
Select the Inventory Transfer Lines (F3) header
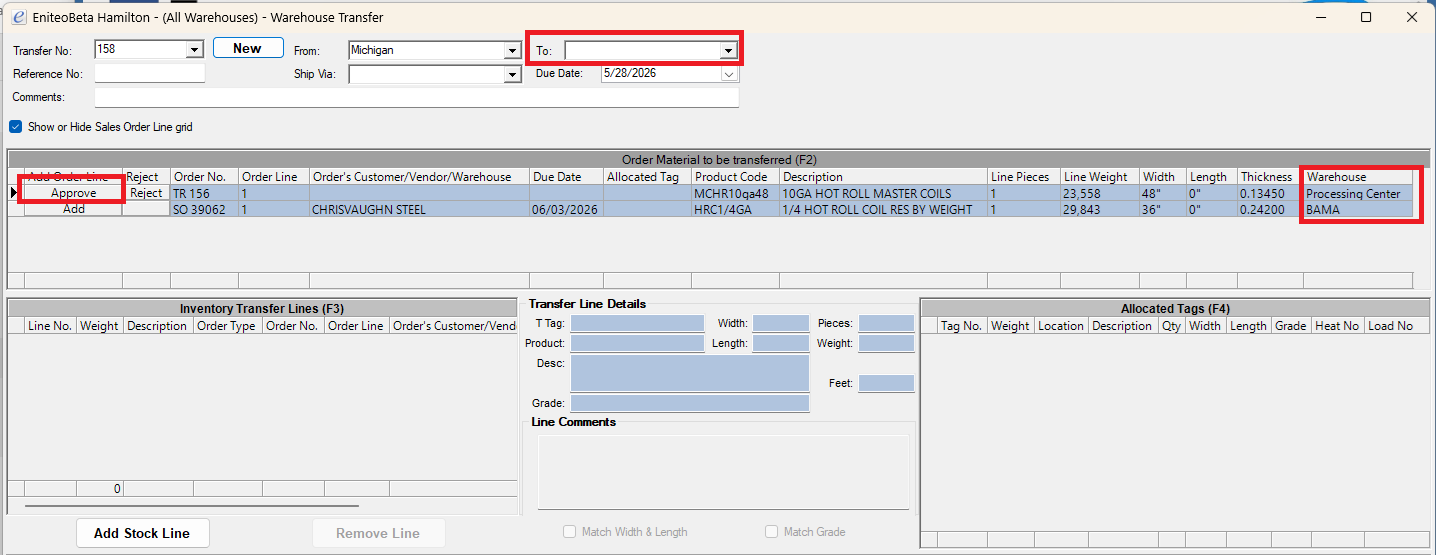(262, 309)
